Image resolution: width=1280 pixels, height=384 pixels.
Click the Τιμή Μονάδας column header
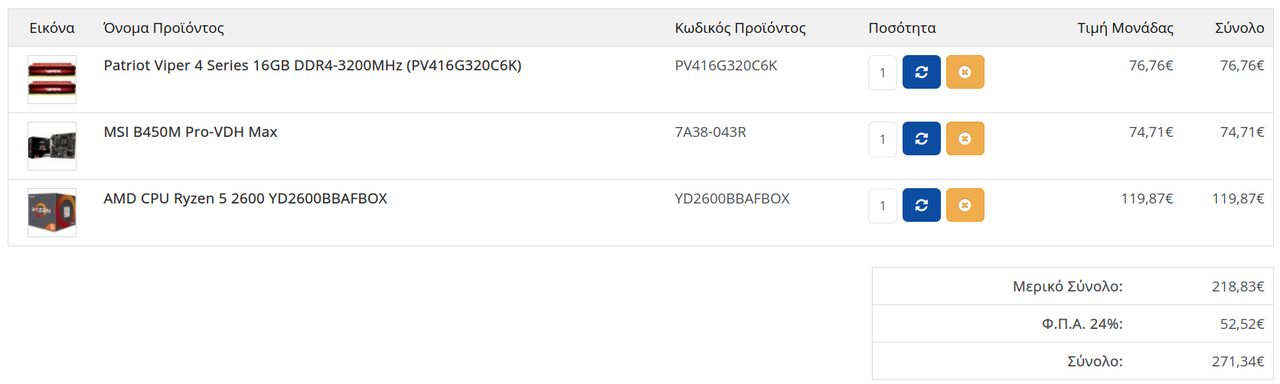click(1126, 28)
